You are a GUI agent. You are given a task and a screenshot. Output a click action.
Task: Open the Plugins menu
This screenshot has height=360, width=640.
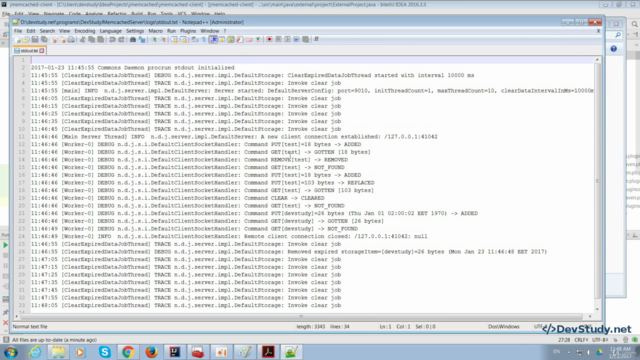[x=188, y=31]
